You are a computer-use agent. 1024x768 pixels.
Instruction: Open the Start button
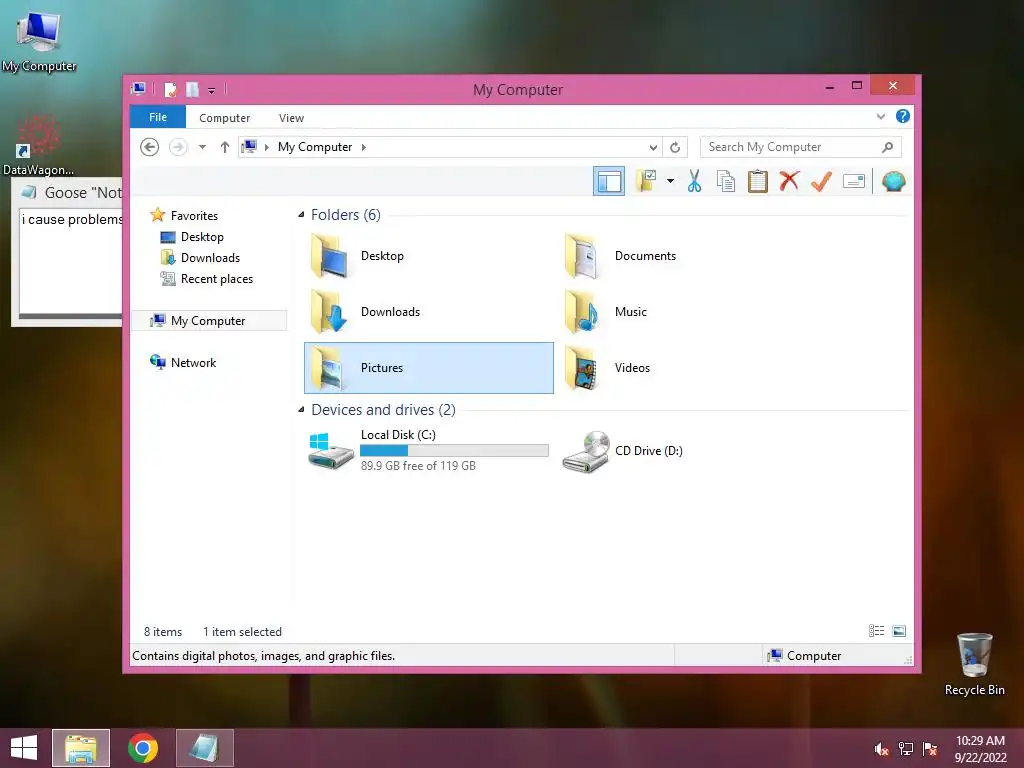pos(24,748)
